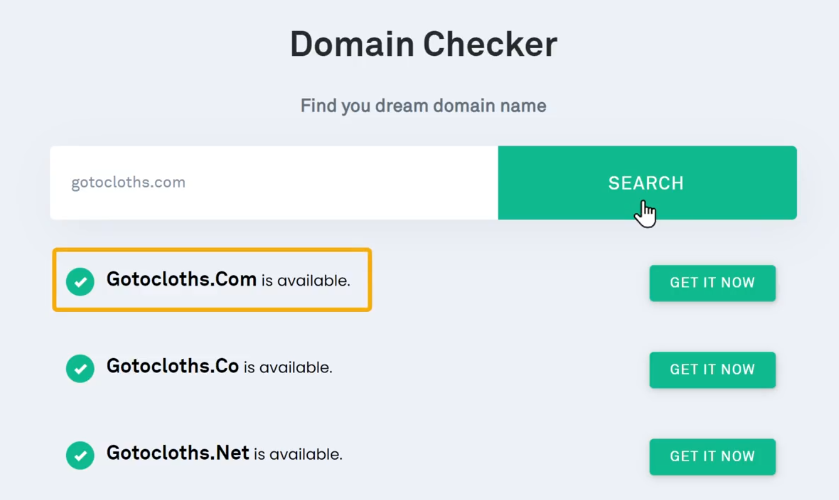The height and width of the screenshot is (500, 839).
Task: Click the 'Find you dream domain name' subtitle
Action: pyautogui.click(x=423, y=106)
